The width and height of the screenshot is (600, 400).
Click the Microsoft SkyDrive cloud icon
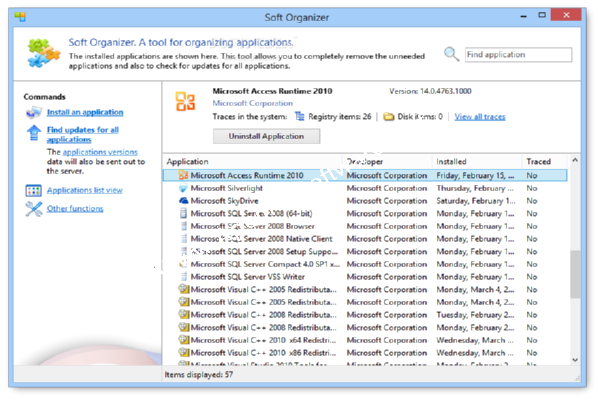(x=183, y=201)
